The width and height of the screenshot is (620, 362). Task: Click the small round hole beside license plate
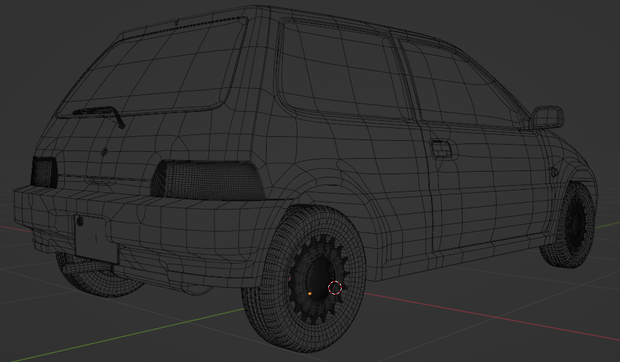click(x=80, y=221)
